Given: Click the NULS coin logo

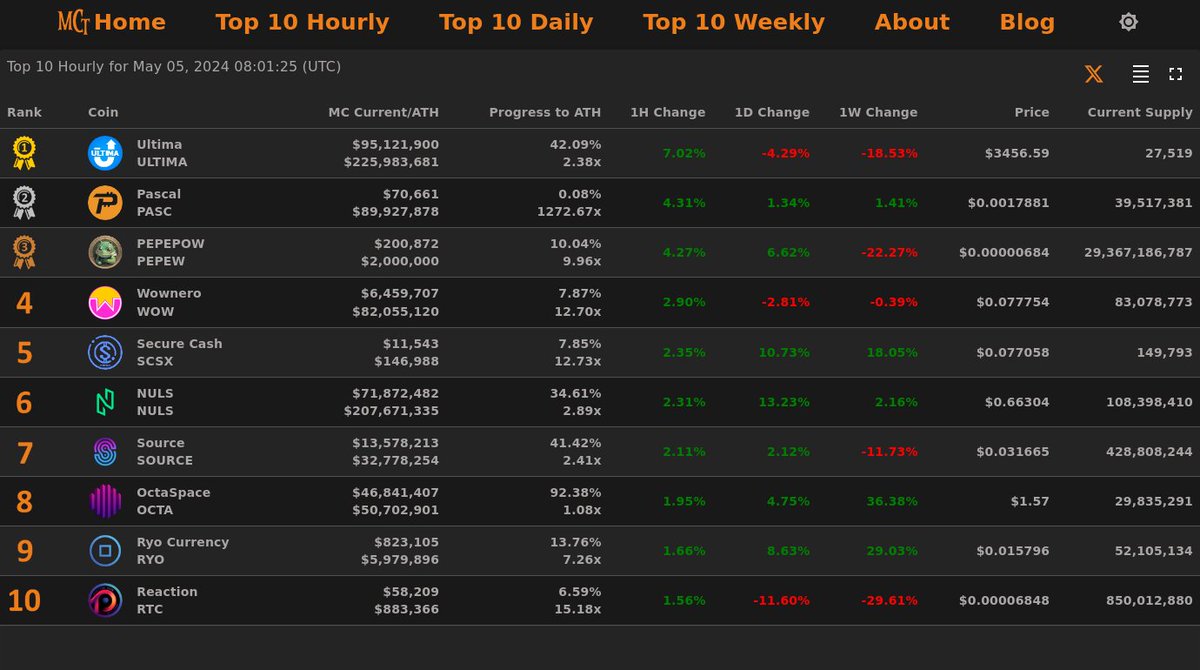Looking at the screenshot, I should pos(105,402).
